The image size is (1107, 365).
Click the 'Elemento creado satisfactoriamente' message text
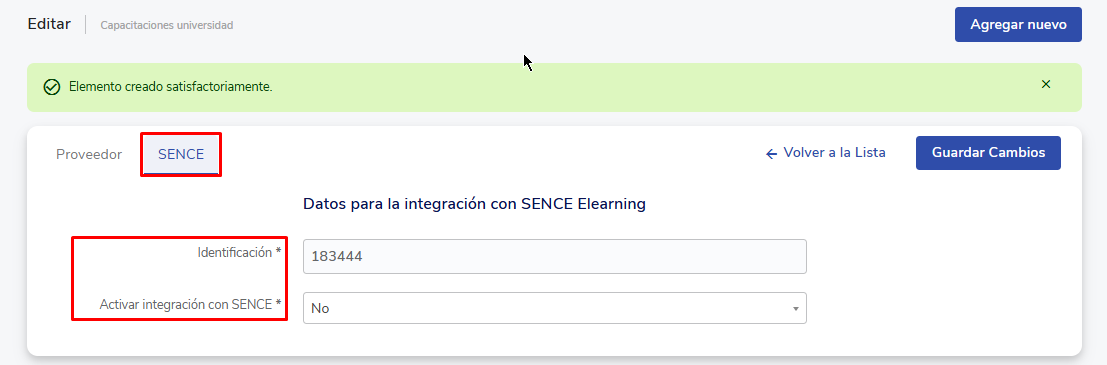click(171, 87)
